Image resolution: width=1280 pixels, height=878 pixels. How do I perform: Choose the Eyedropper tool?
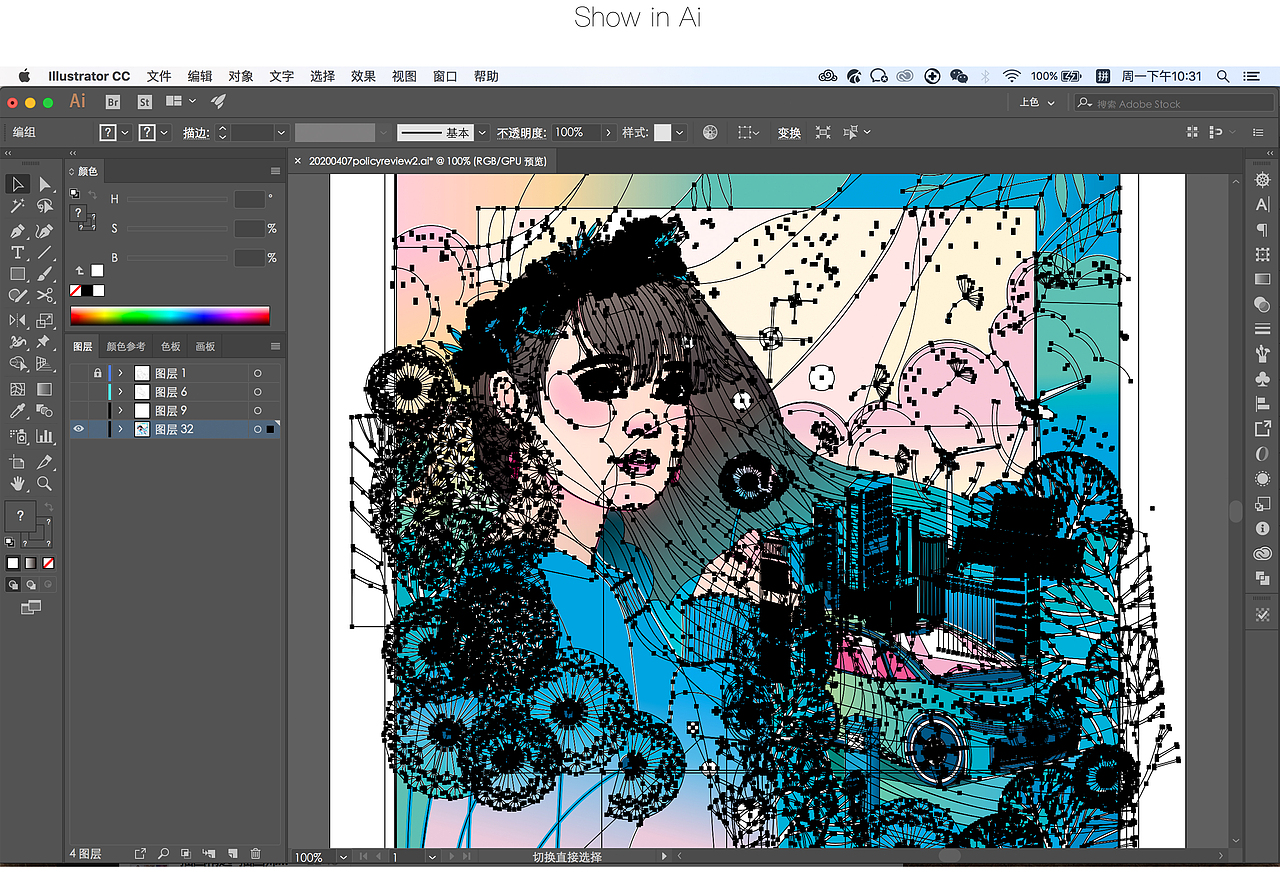click(17, 411)
